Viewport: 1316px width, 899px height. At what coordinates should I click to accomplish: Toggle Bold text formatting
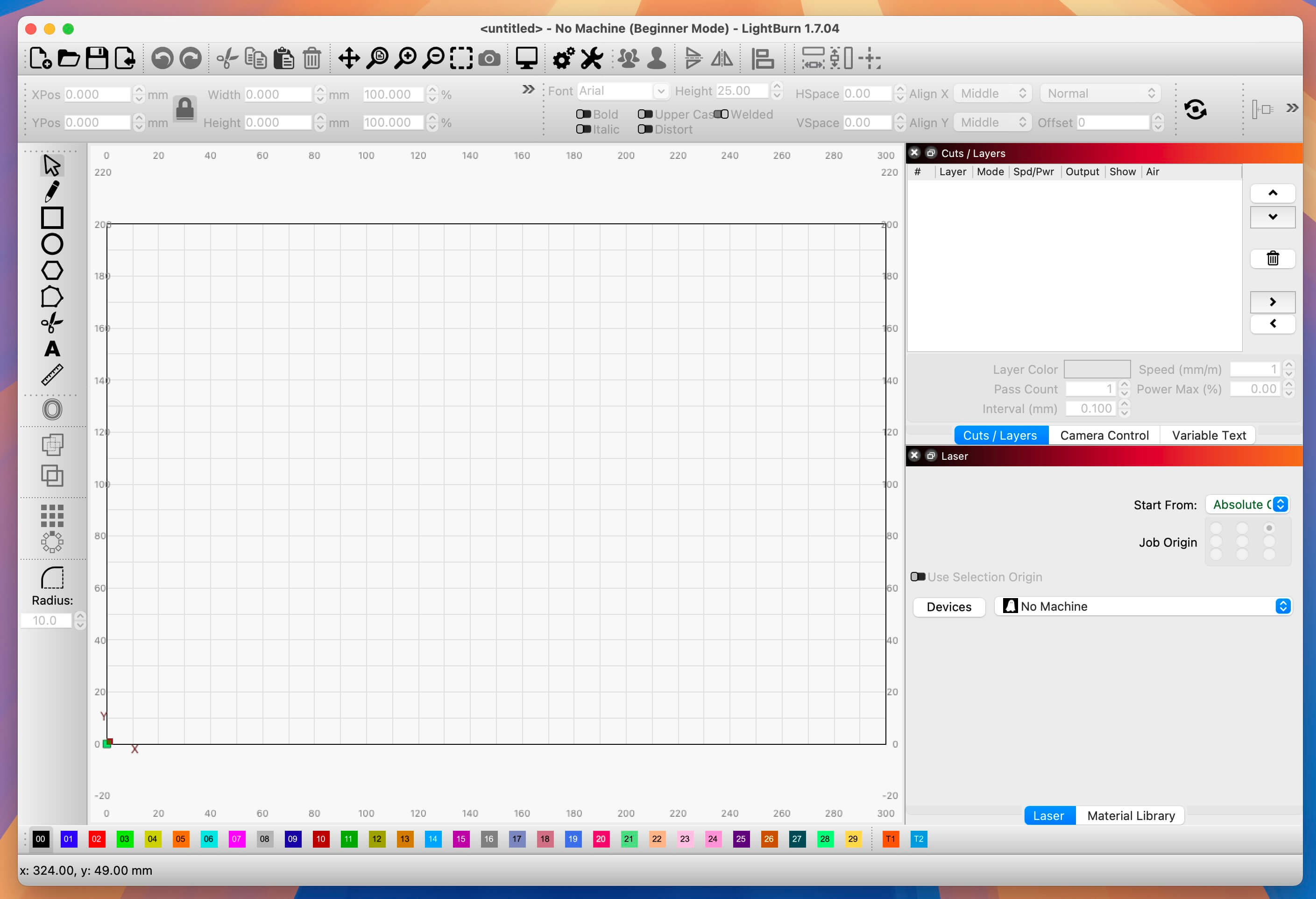[584, 114]
